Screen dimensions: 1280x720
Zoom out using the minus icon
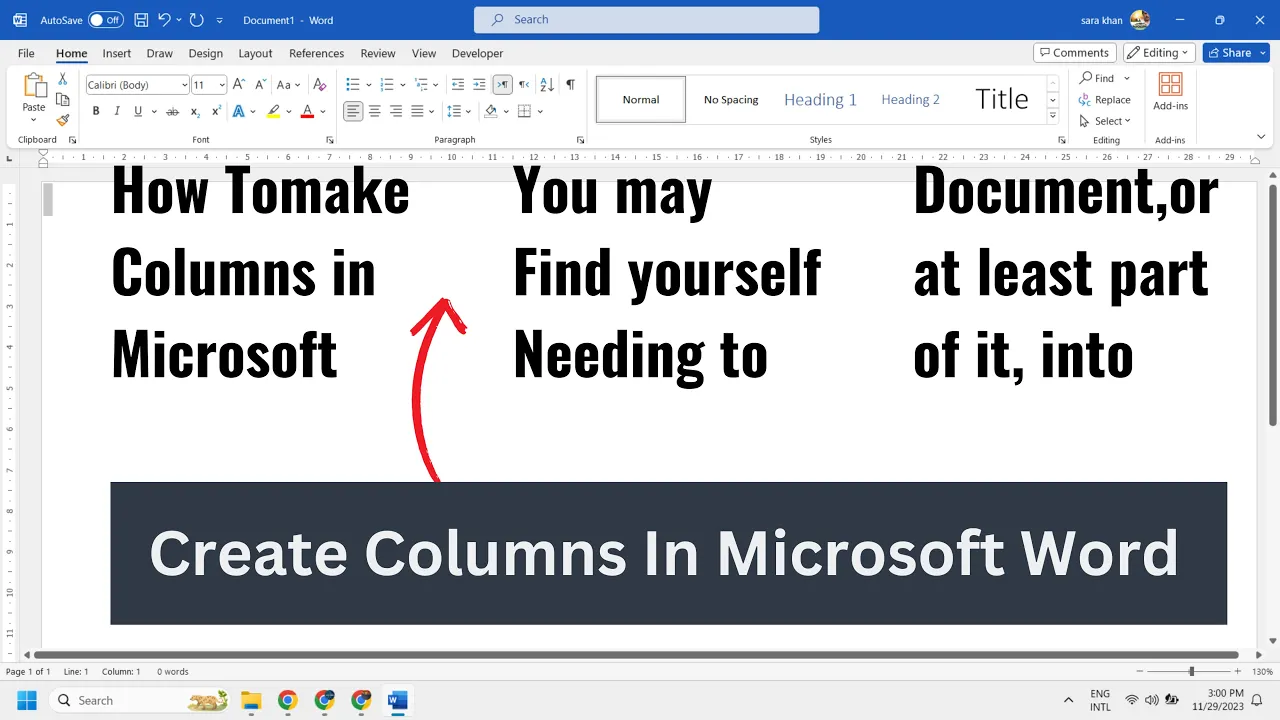(x=1139, y=672)
